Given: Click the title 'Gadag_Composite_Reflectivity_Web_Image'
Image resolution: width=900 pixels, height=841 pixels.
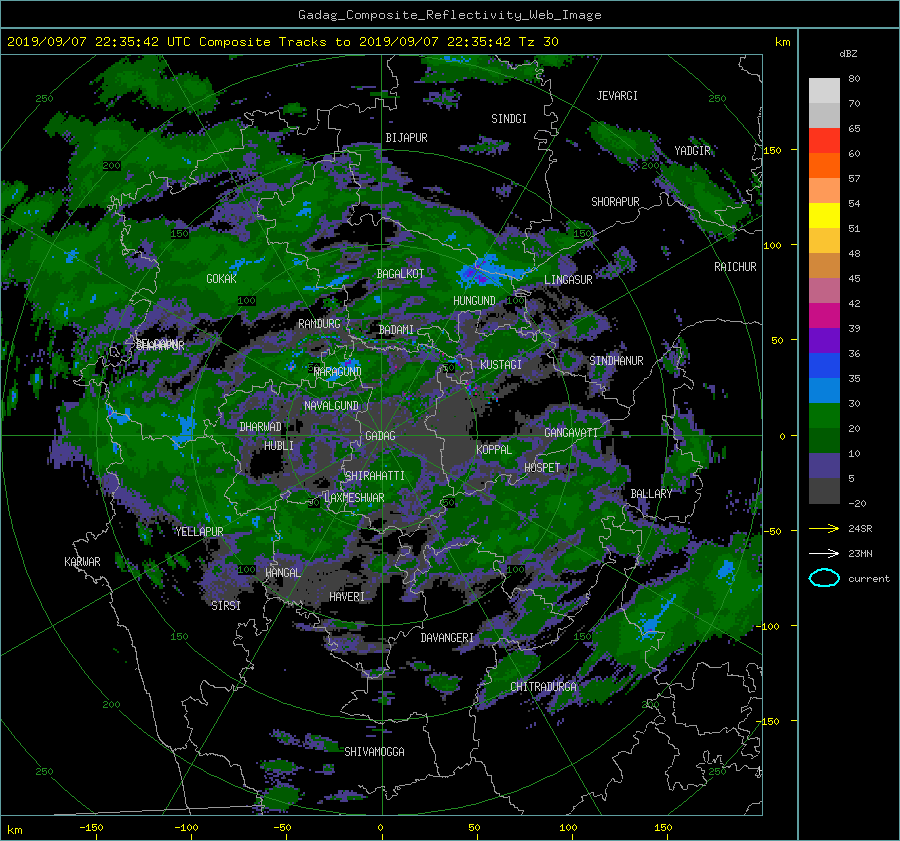Looking at the screenshot, I should pyautogui.click(x=449, y=15).
